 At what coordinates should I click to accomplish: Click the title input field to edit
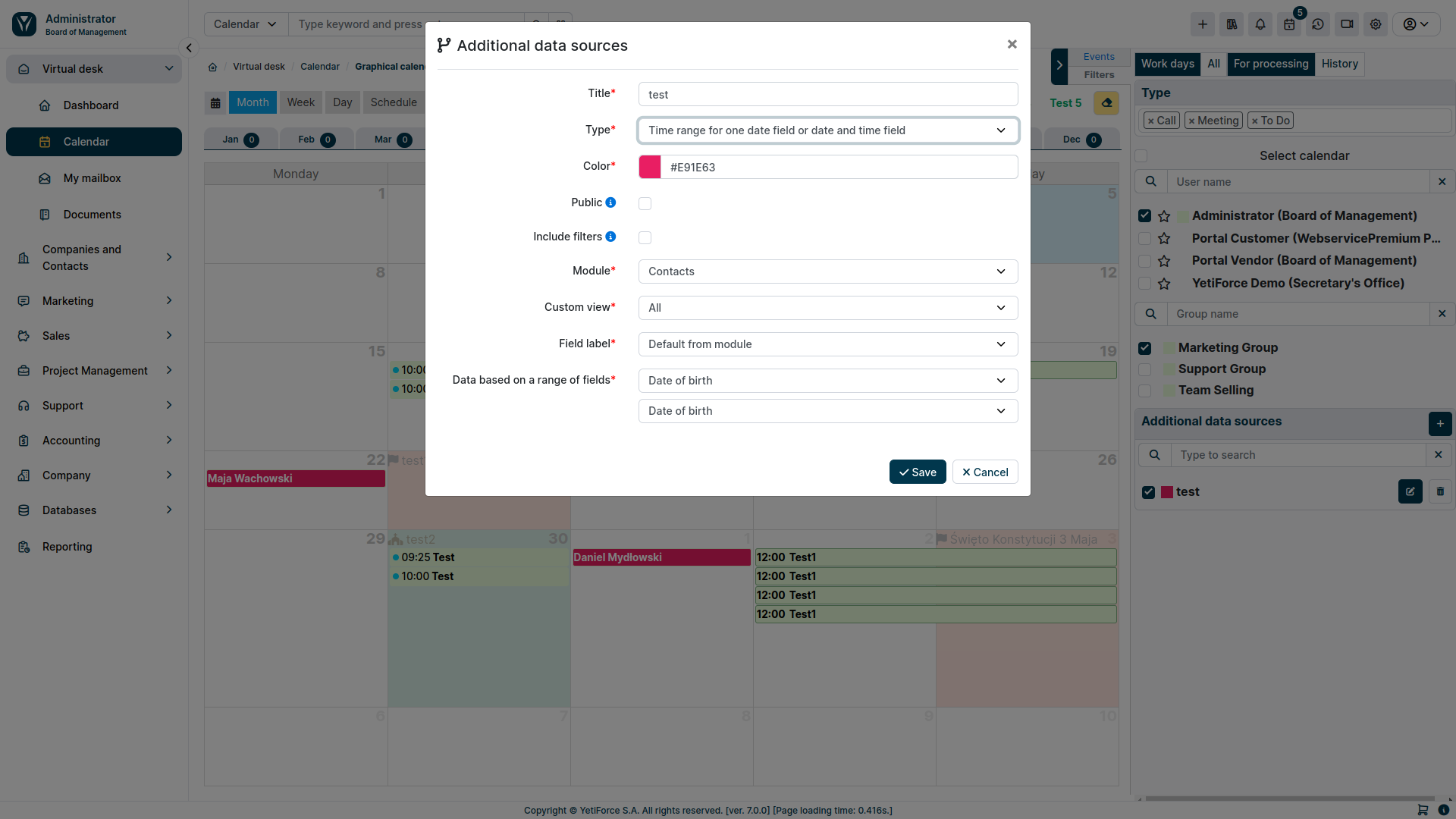(828, 94)
